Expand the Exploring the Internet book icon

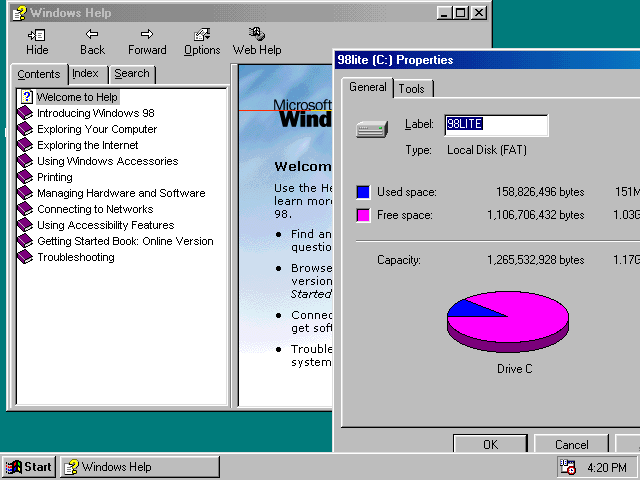25,145
